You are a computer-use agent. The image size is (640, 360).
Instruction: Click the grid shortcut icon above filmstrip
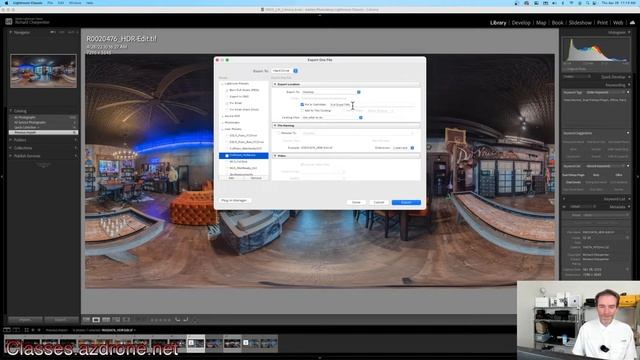(x=27, y=330)
